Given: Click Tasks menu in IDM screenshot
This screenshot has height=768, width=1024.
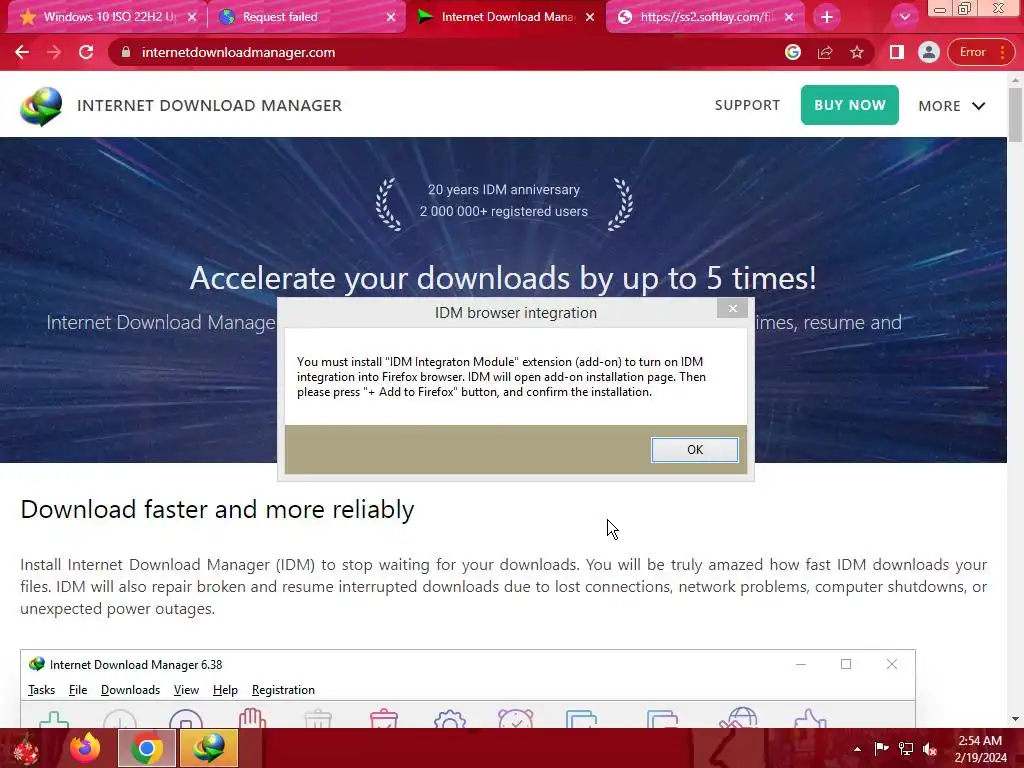Looking at the screenshot, I should point(42,690).
